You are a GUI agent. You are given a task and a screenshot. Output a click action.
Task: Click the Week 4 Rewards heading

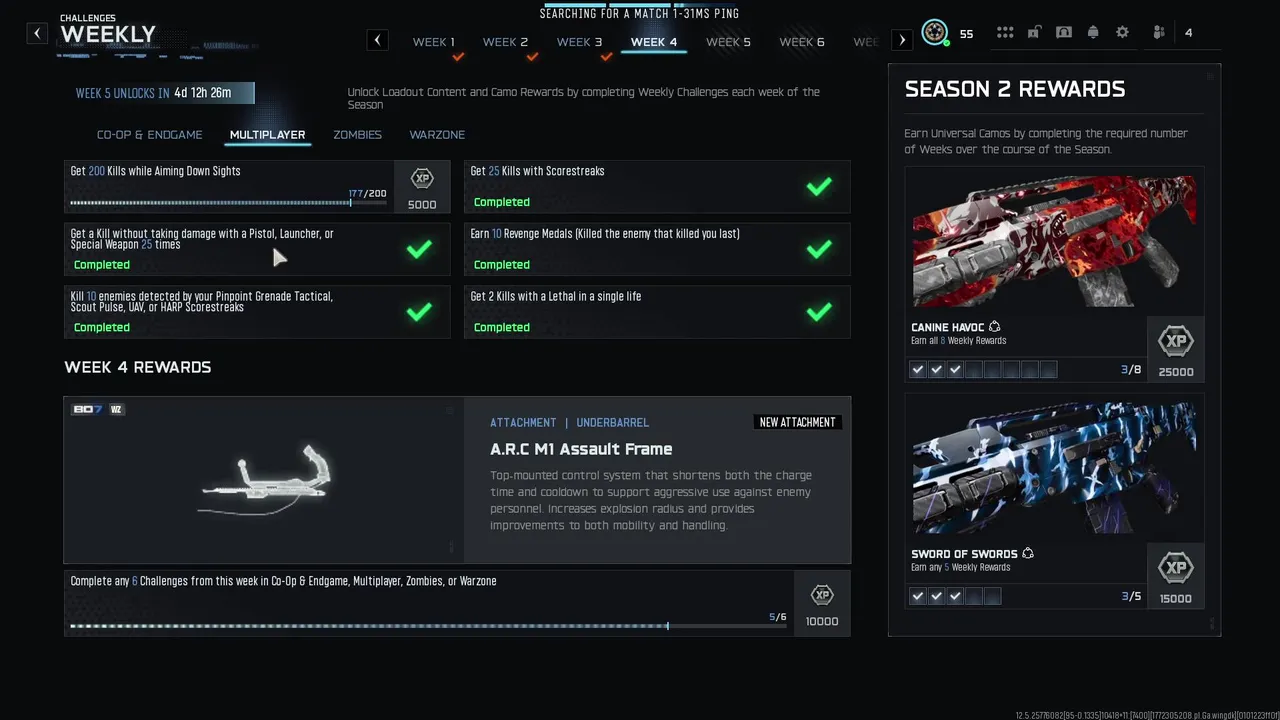[138, 367]
